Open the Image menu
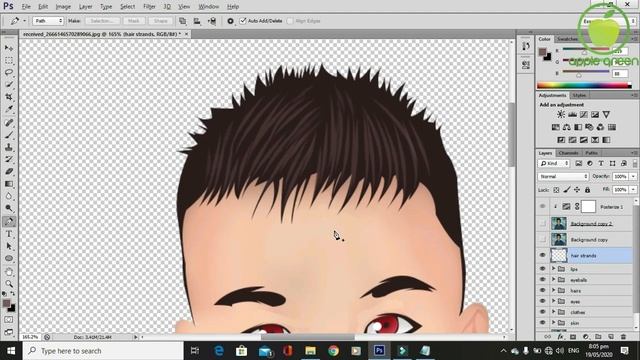Viewport: 640px width, 360px height. [63, 7]
